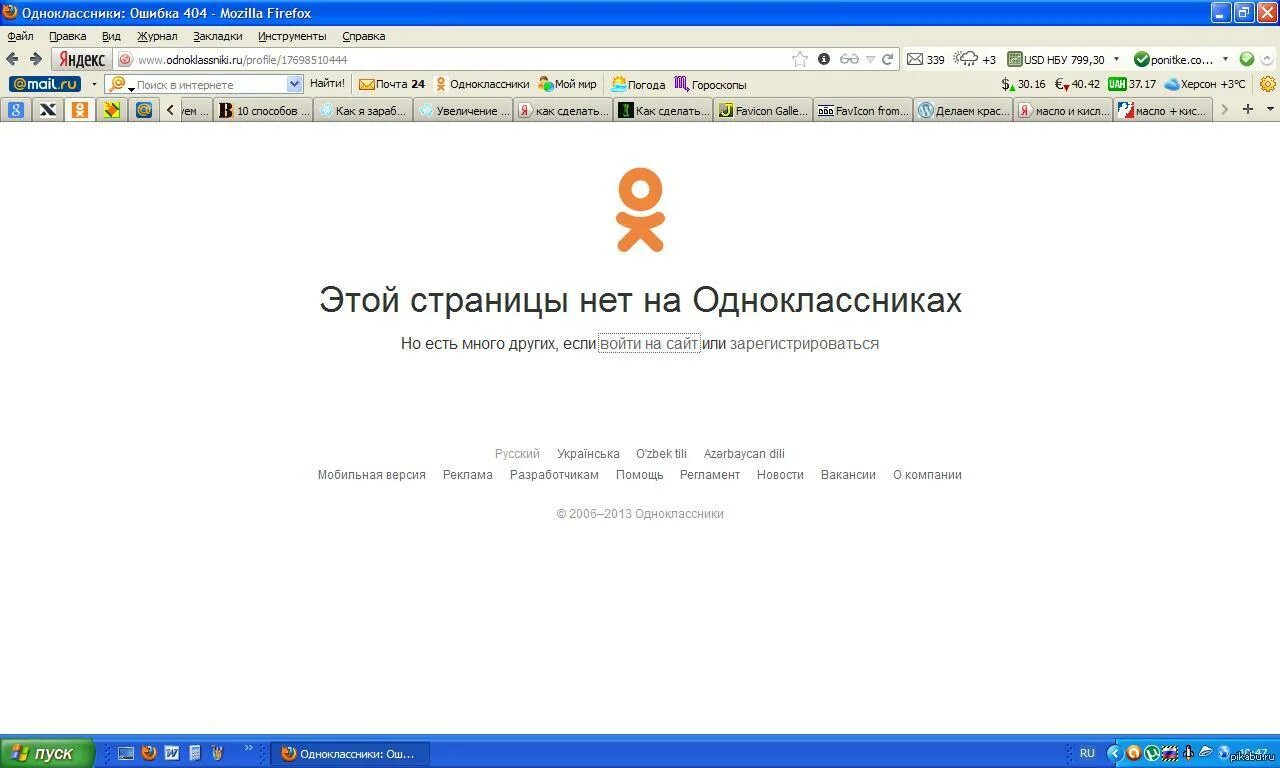The width and height of the screenshot is (1280, 768).
Task: Open Одноклассники Firefox taskbar button
Action: point(350,753)
